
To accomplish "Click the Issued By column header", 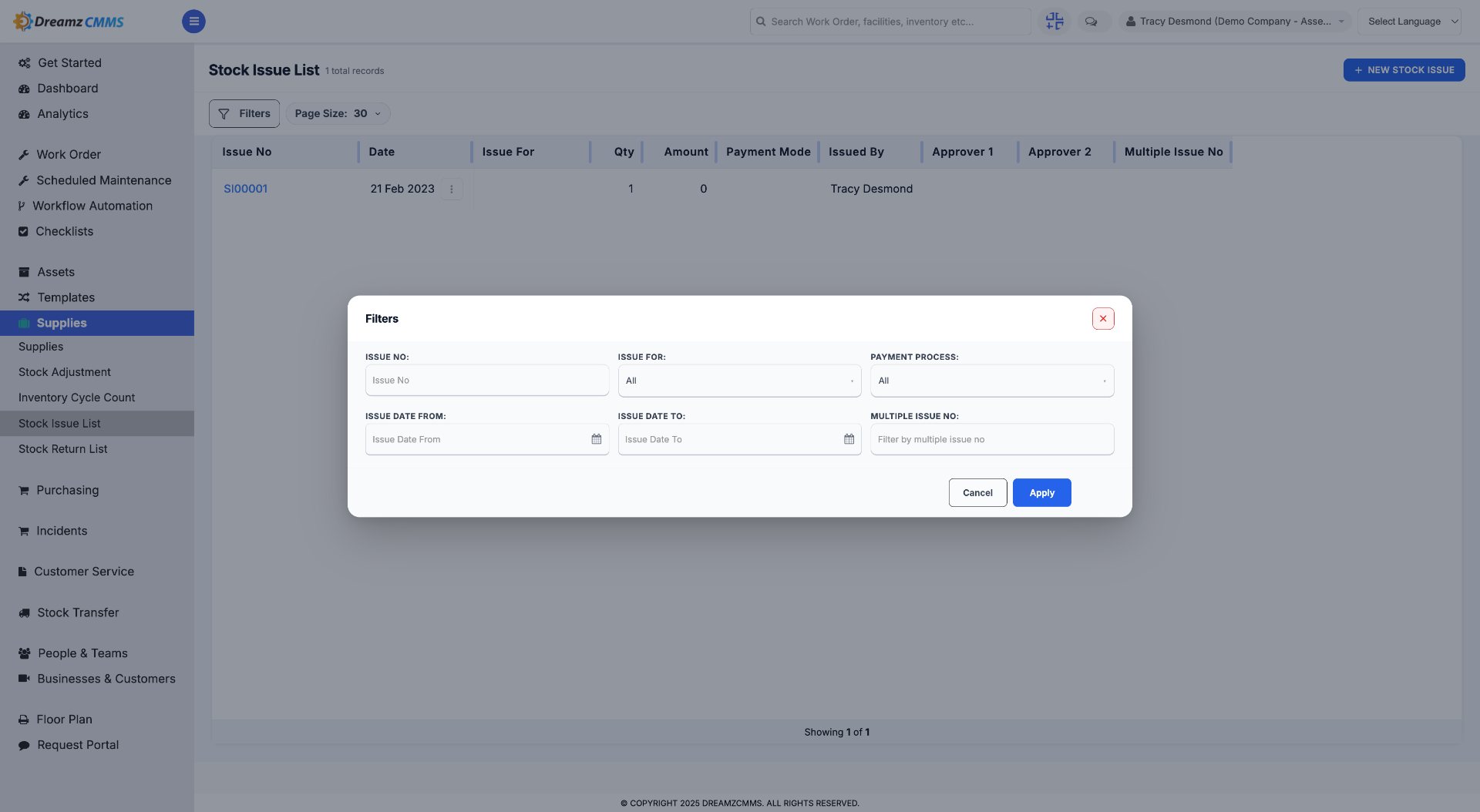I will pyautogui.click(x=856, y=153).
